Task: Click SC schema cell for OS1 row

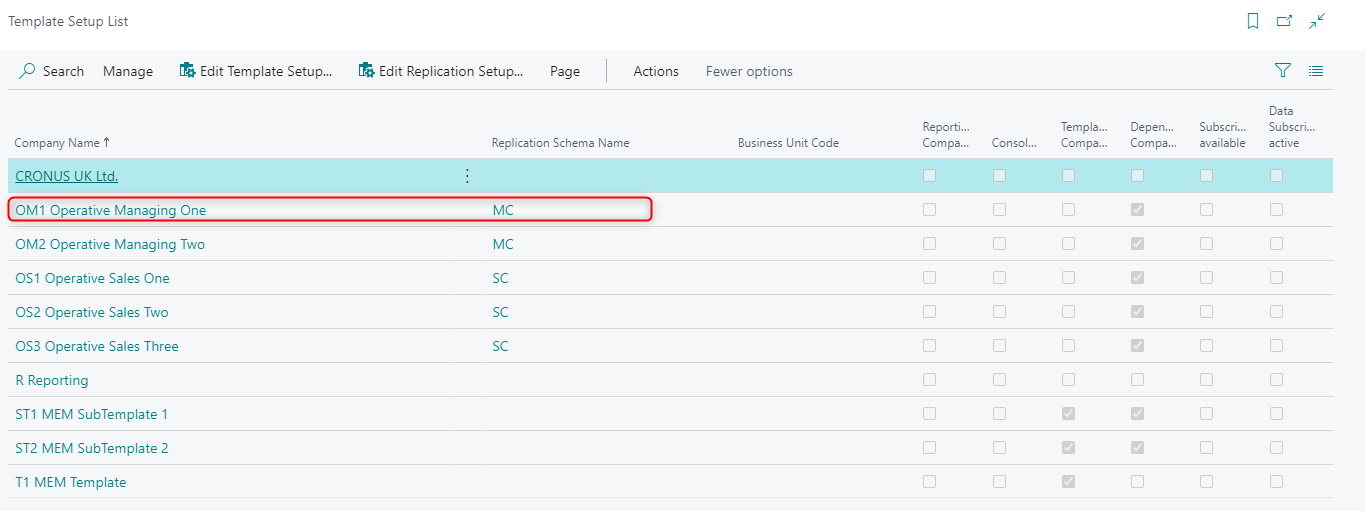Action: tap(500, 278)
